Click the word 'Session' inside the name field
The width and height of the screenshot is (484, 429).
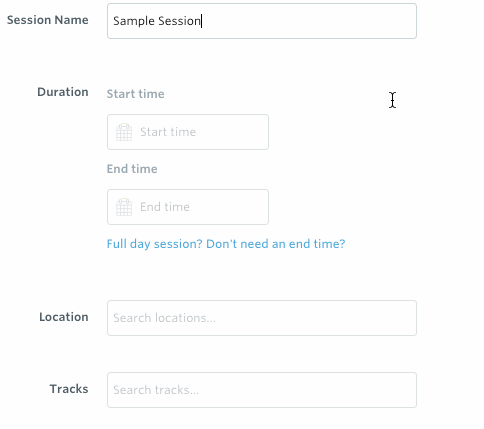pos(179,21)
